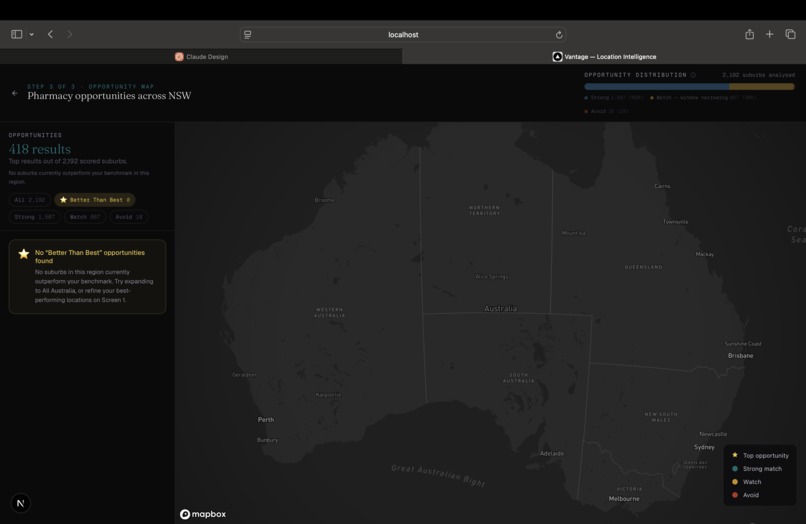Viewport: 806px width, 524px height.
Task: Select the blue Strong segment of the distribution bar
Action: pyautogui.click(x=656, y=87)
